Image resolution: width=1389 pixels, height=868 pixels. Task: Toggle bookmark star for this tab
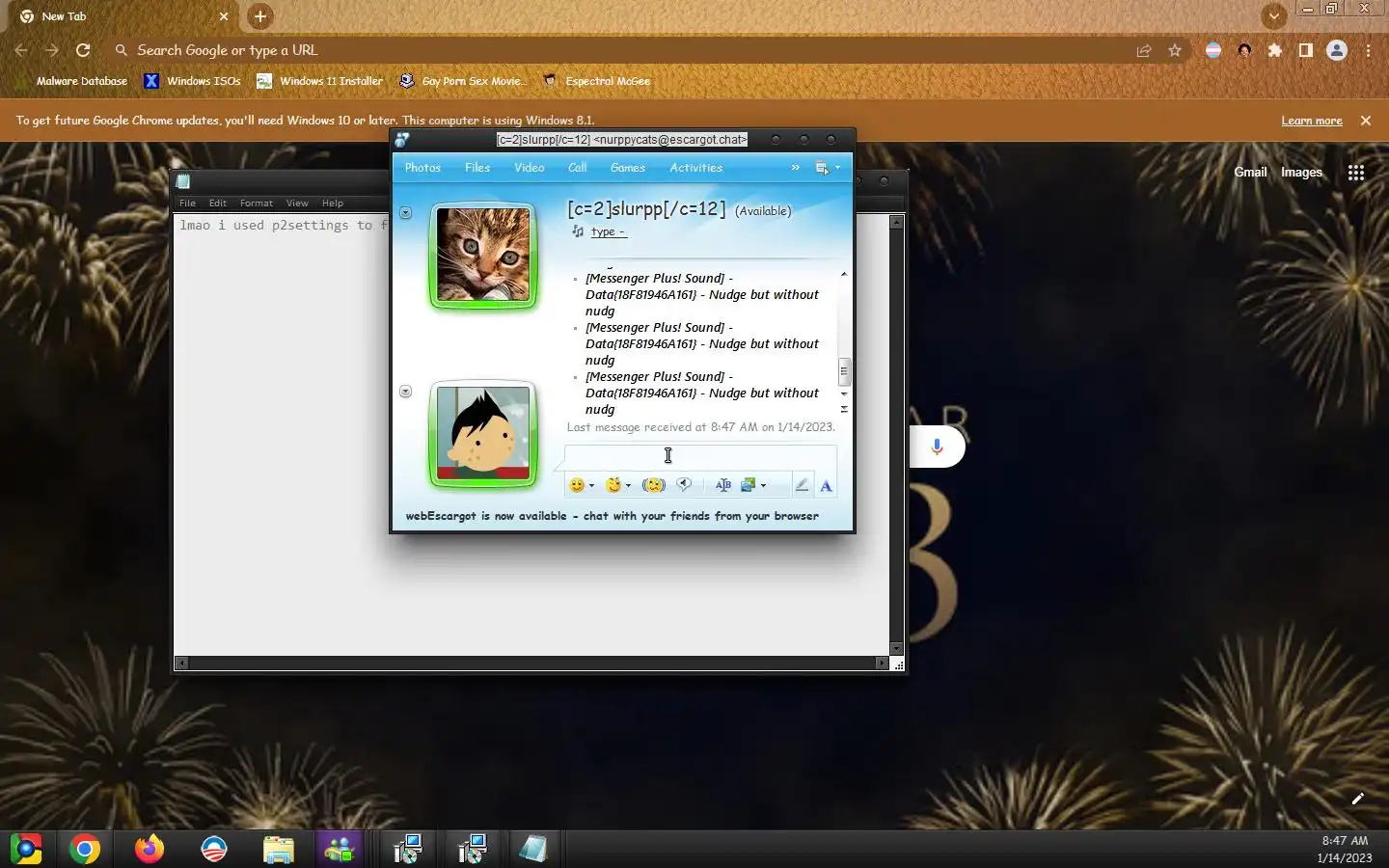(x=1175, y=50)
